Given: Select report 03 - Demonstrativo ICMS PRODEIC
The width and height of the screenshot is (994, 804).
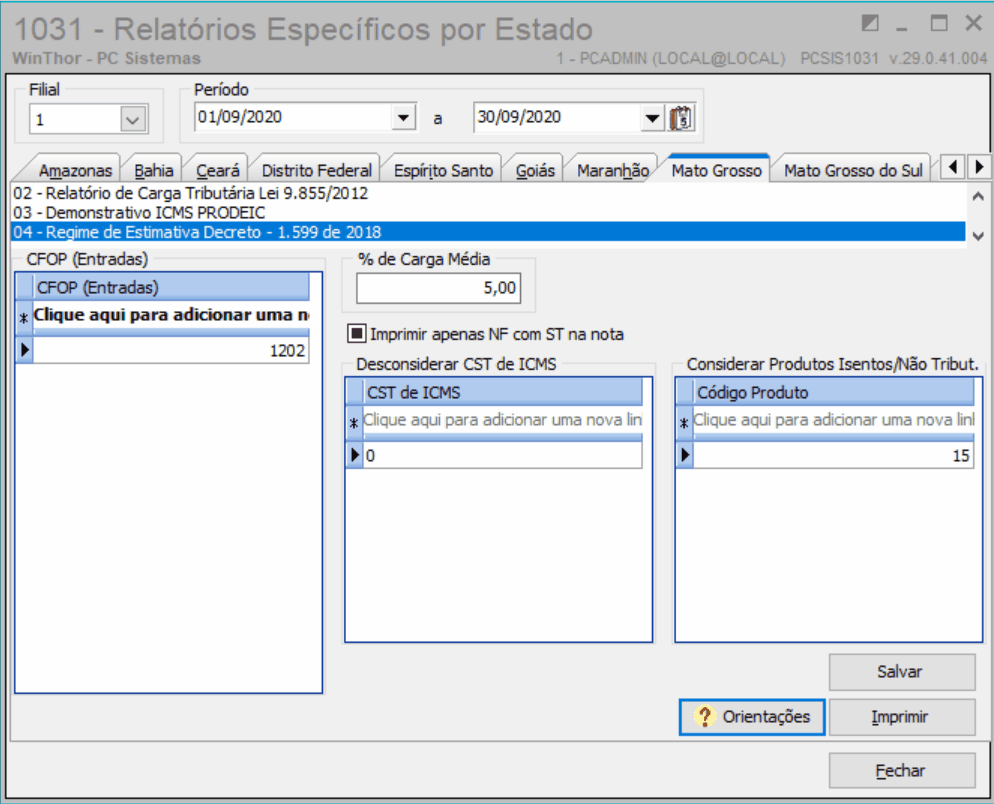Looking at the screenshot, I should (487, 212).
